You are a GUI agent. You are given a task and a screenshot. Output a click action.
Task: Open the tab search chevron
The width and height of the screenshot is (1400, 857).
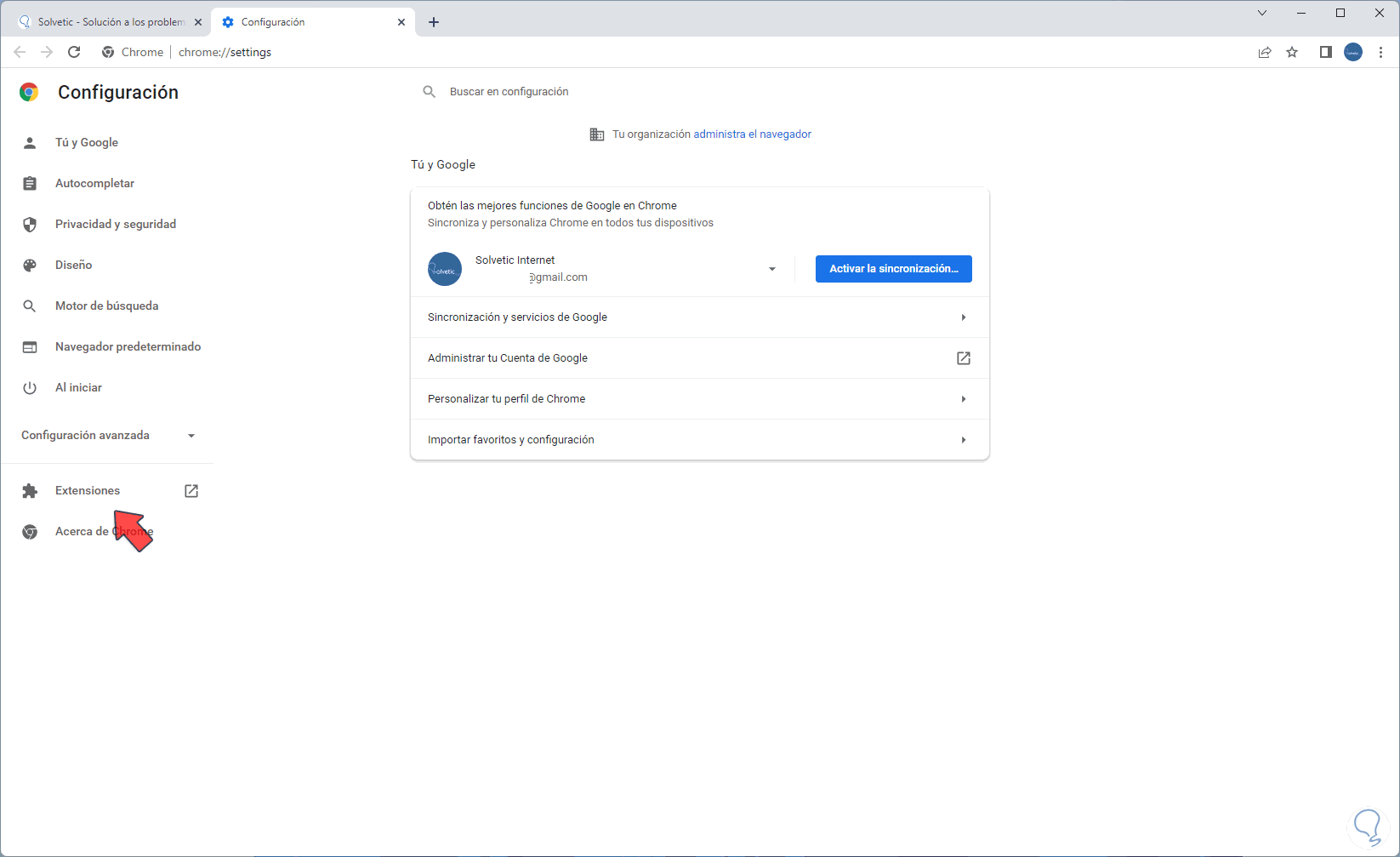pyautogui.click(x=1262, y=13)
